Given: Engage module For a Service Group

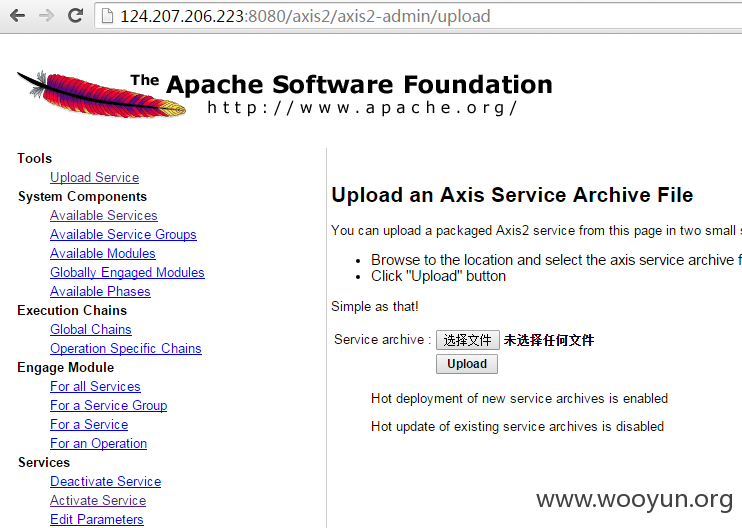Looking at the screenshot, I should [x=108, y=405].
